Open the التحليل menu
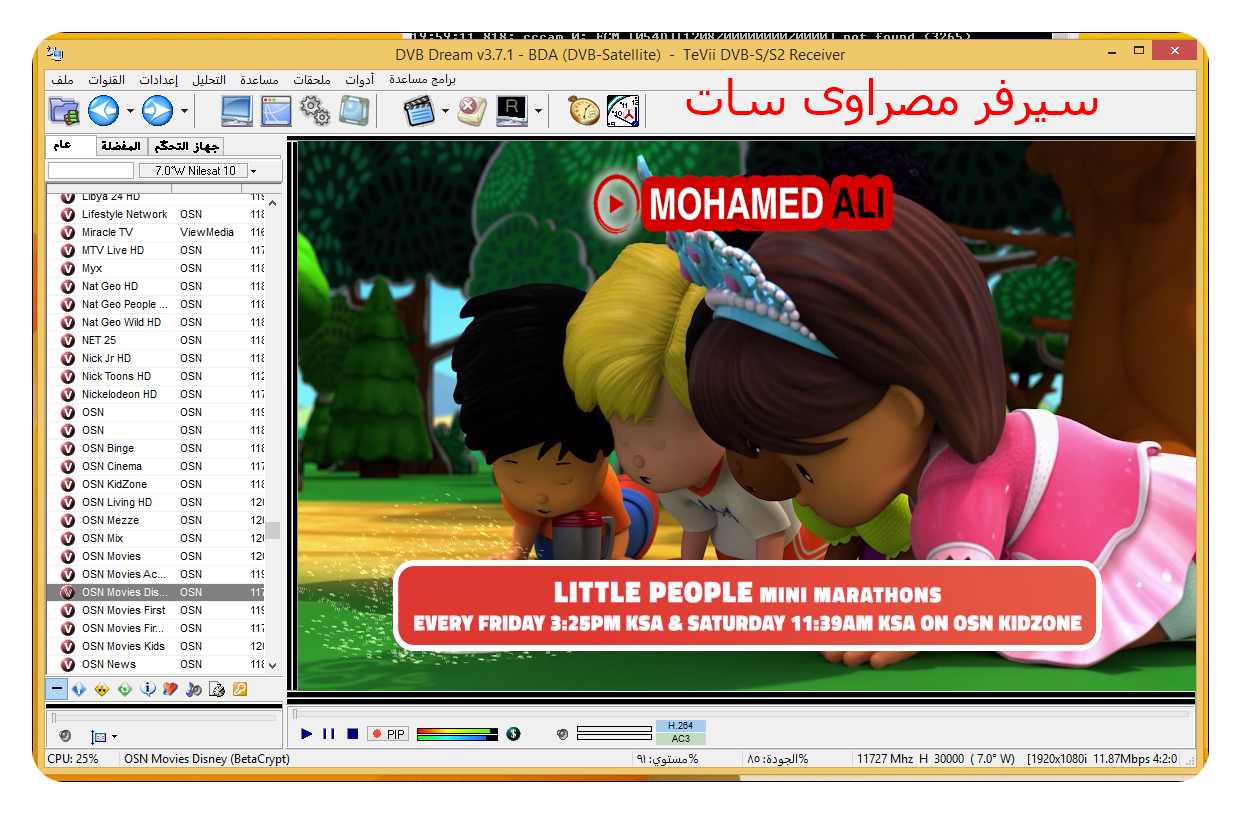 [x=209, y=79]
